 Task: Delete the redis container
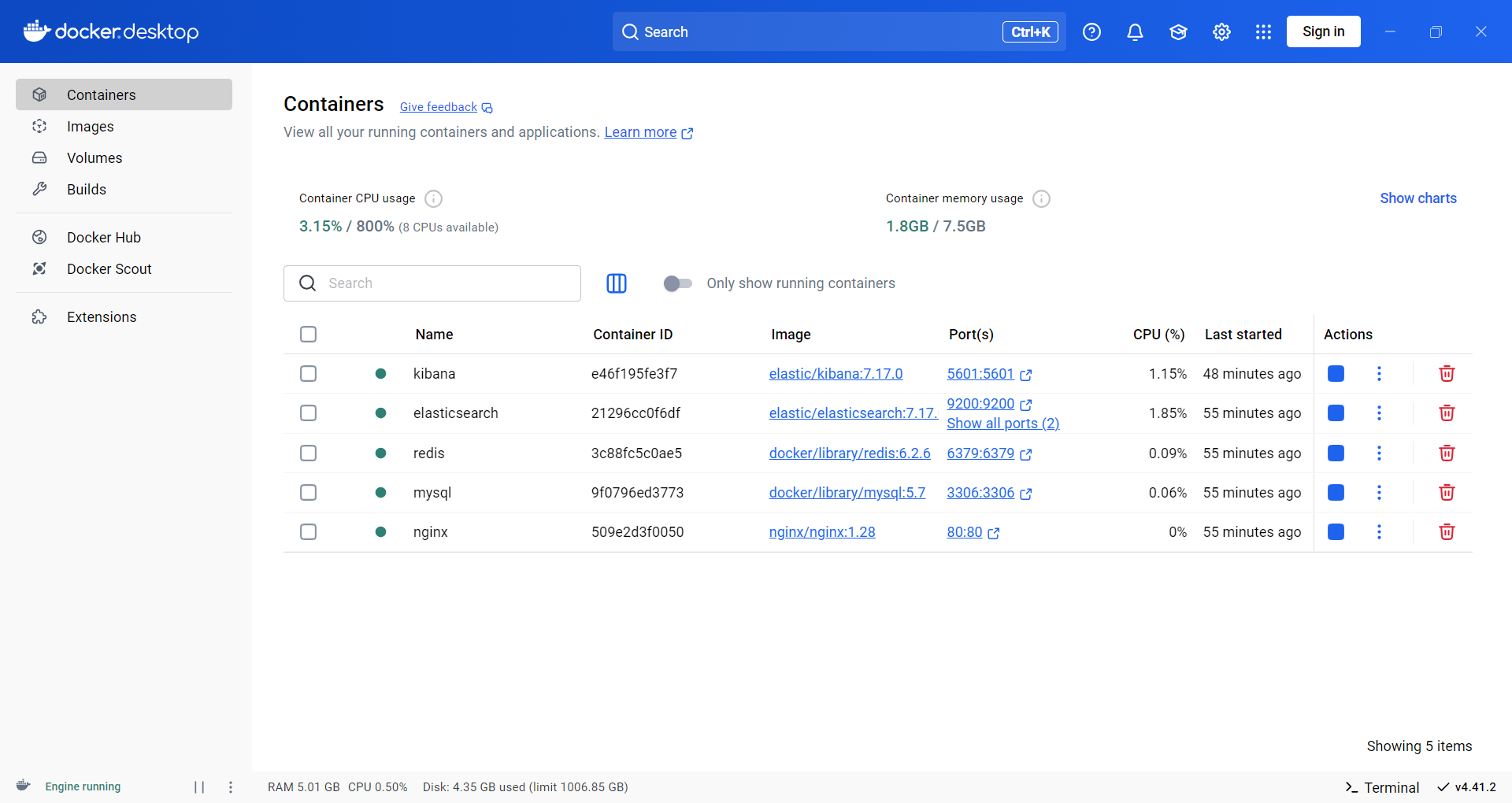[1447, 453]
